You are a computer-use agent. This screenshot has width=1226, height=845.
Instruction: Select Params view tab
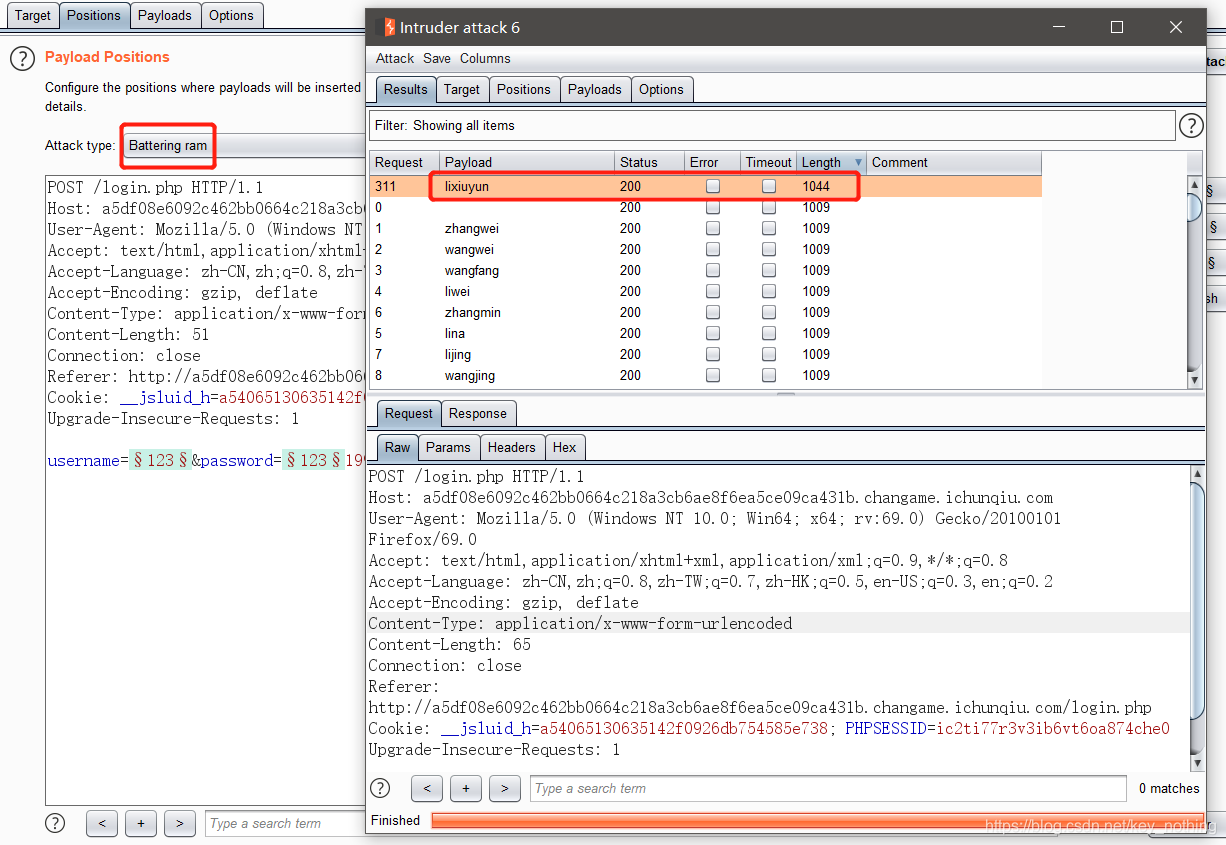click(448, 447)
